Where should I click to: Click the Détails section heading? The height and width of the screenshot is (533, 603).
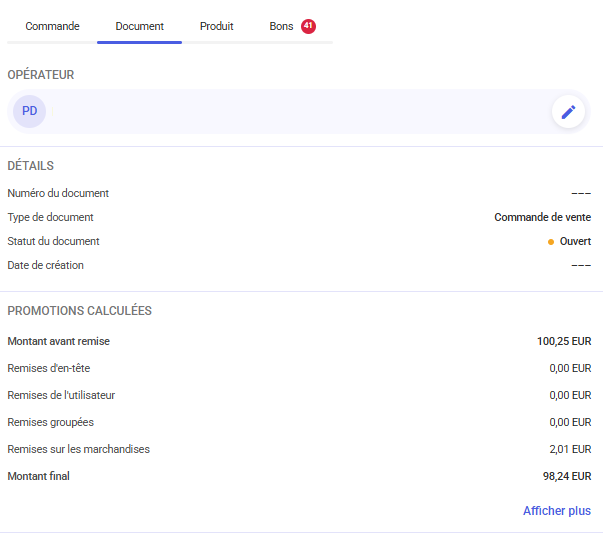coord(31,166)
